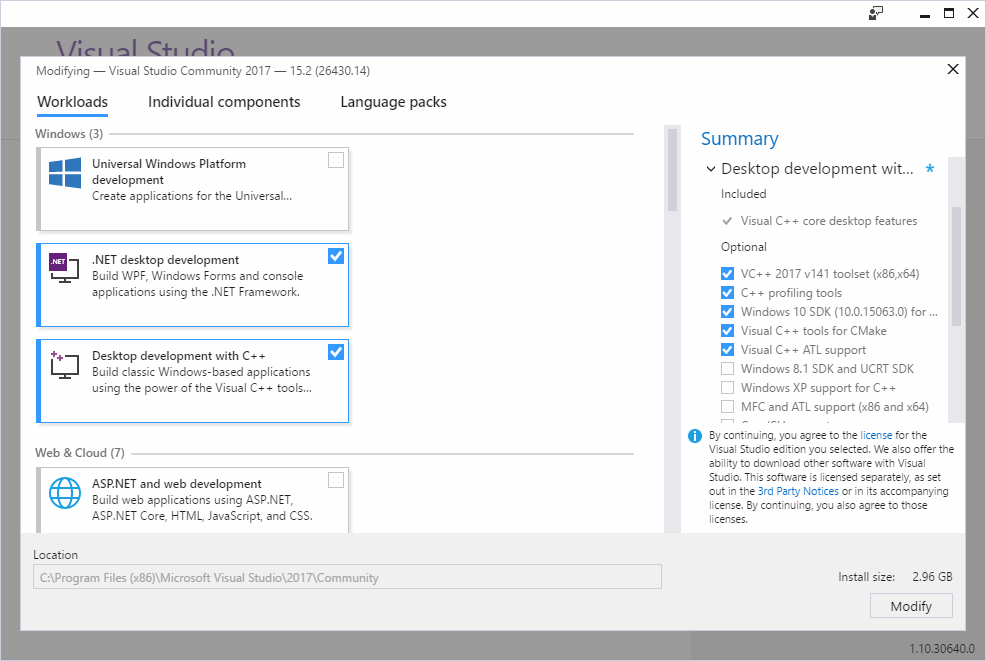Uncheck Windows 10 SDK (10.0.15063.0) option

[727, 311]
